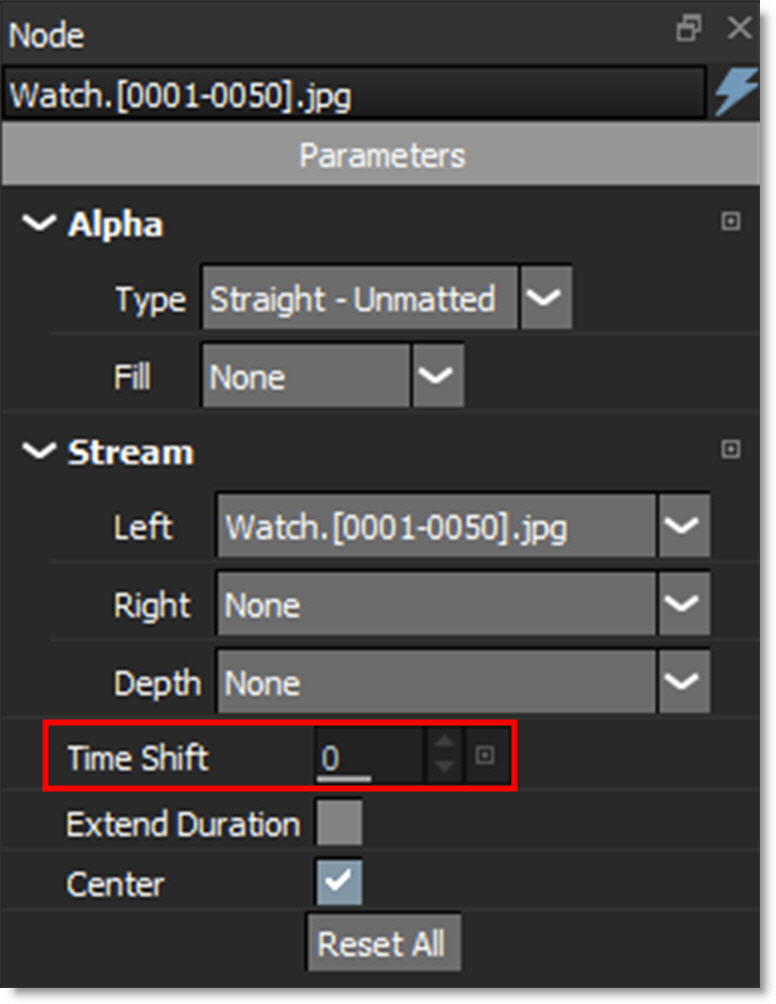Click the float panel icon in Node header

coord(689,29)
